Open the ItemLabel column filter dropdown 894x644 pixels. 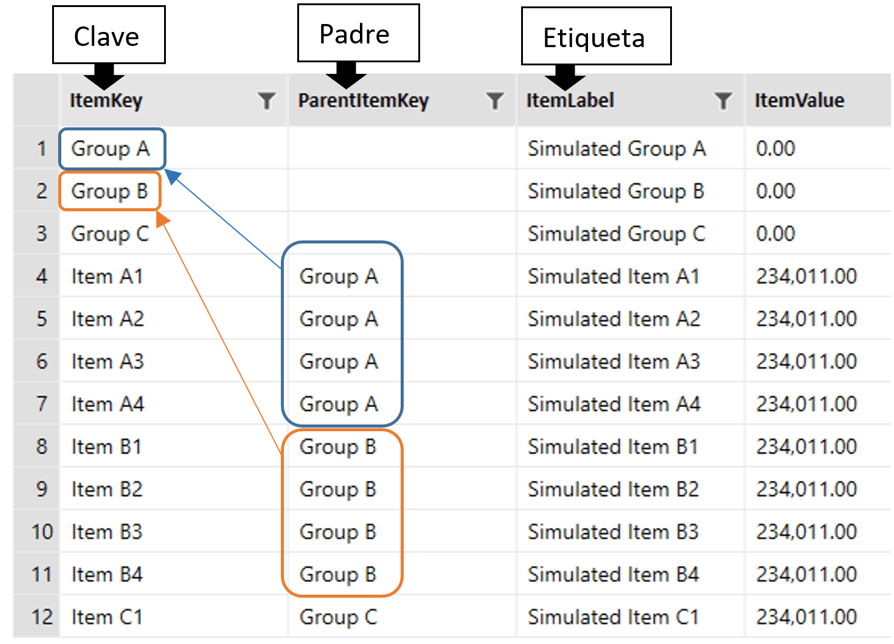[x=722, y=100]
